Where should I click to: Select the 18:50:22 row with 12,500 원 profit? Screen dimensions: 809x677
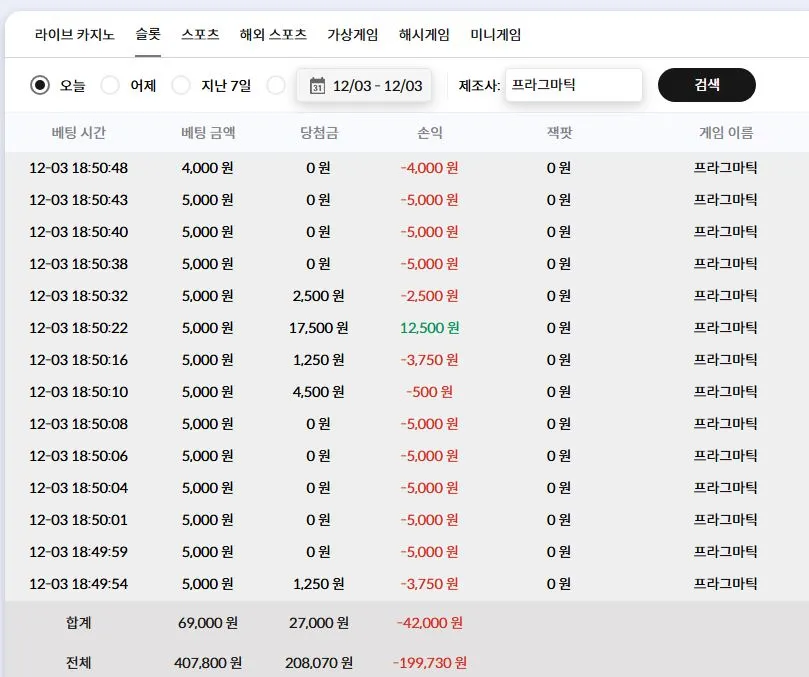click(x=407, y=328)
